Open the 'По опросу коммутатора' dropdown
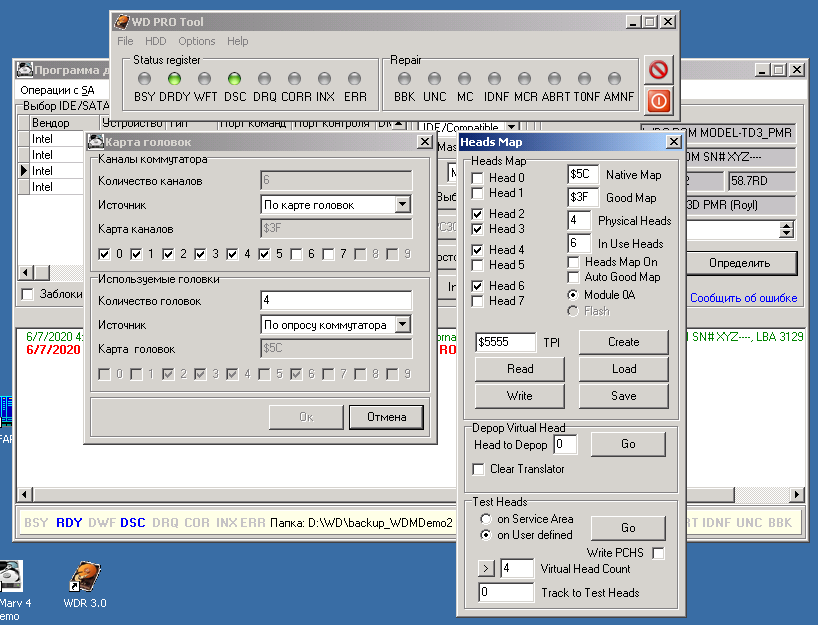Image resolution: width=818 pixels, height=625 pixels. point(402,325)
